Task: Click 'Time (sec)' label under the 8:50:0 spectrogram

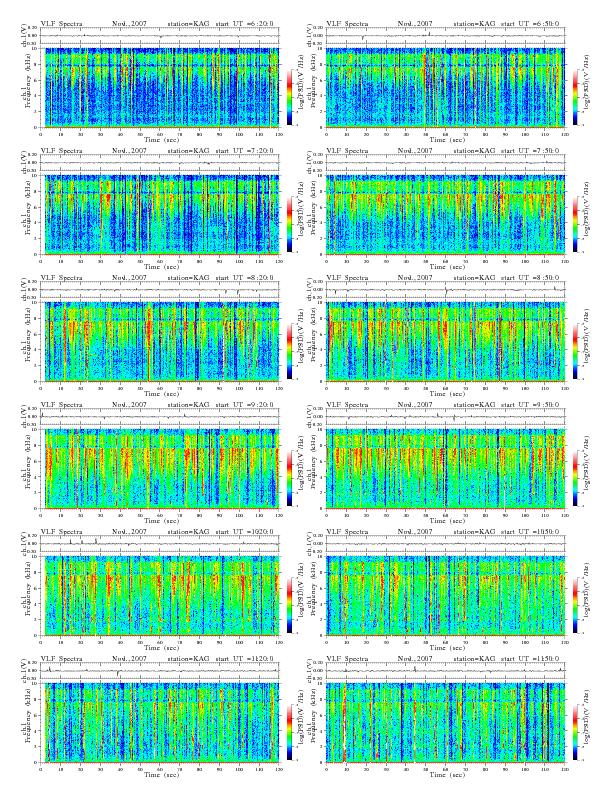Action: coord(447,393)
